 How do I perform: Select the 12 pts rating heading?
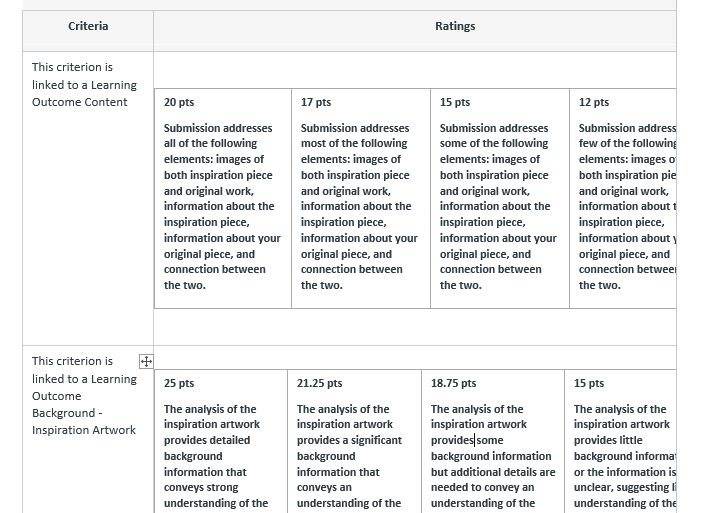point(594,102)
